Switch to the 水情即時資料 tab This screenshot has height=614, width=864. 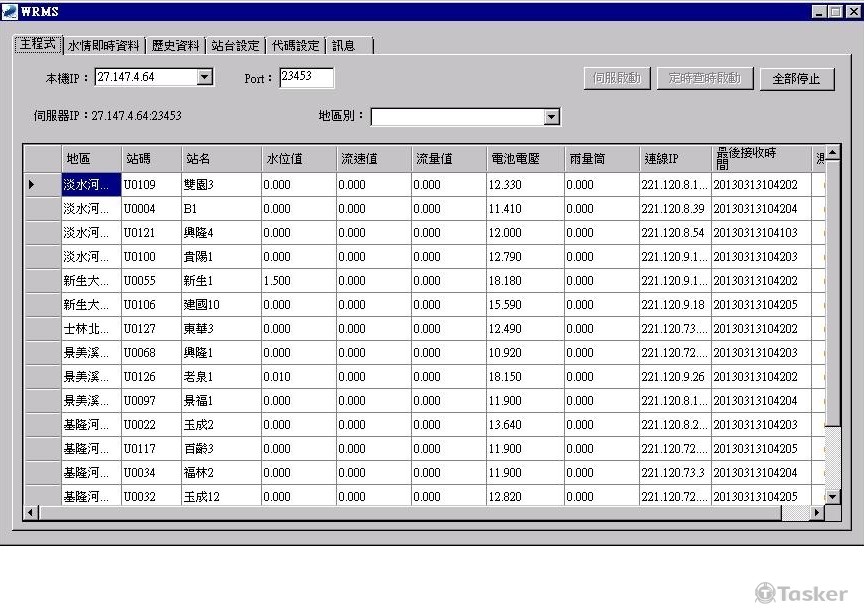point(104,46)
